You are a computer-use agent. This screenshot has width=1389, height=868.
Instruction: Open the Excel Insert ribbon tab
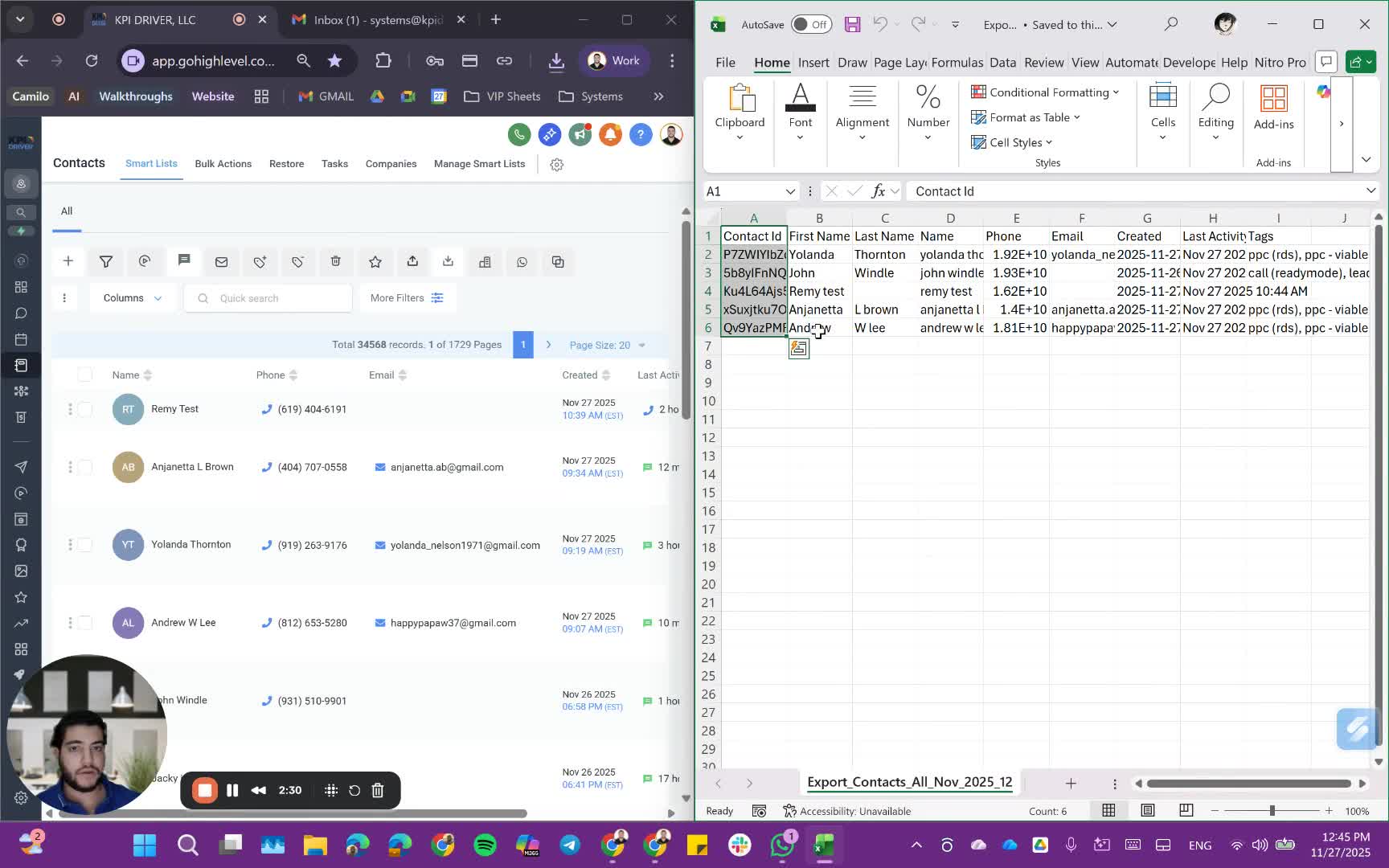(813, 62)
